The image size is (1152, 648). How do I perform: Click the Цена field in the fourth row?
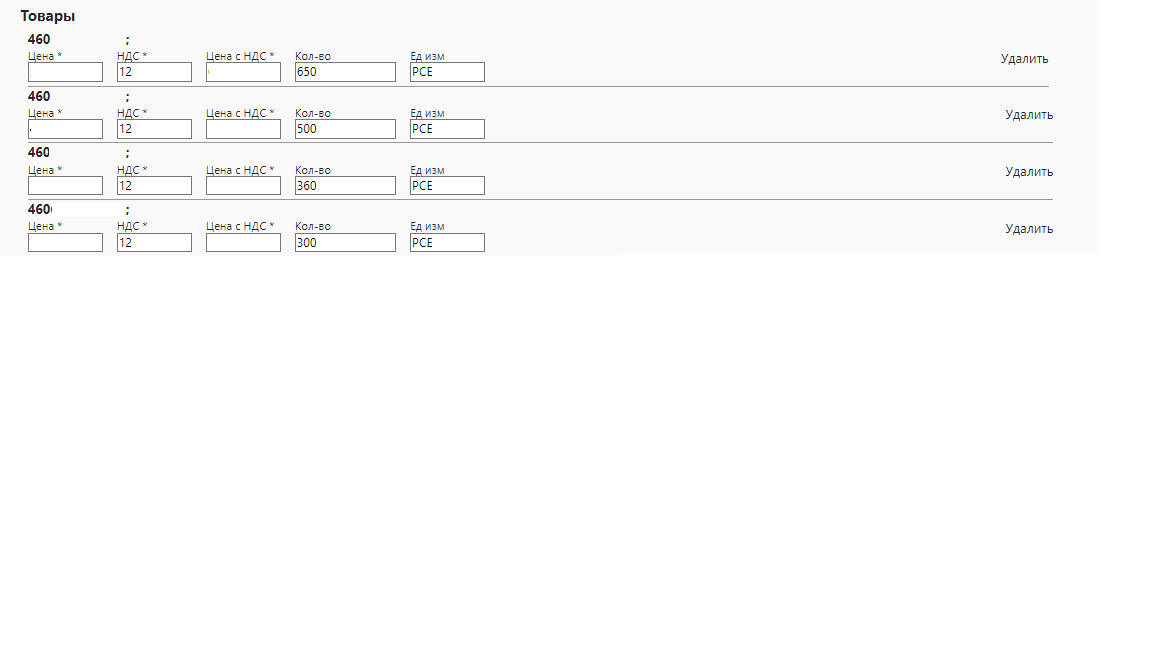coord(65,243)
